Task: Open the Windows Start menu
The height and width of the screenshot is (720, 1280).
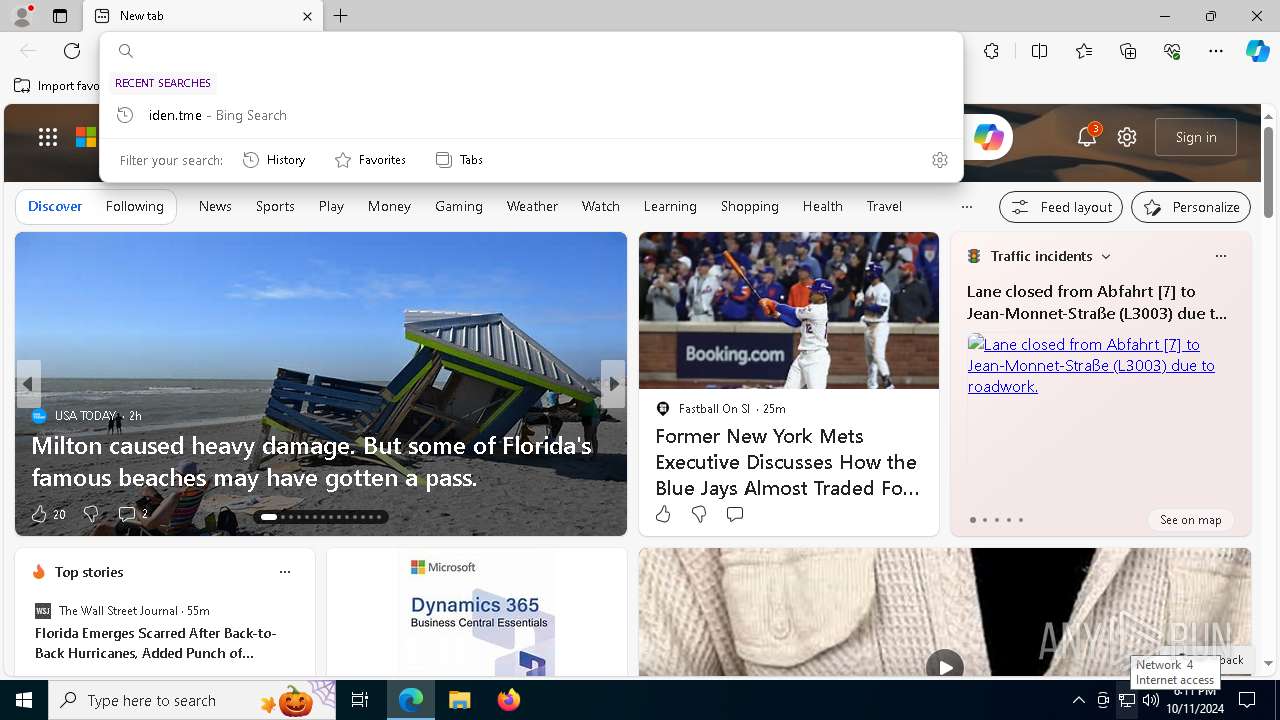Action: (x=24, y=700)
